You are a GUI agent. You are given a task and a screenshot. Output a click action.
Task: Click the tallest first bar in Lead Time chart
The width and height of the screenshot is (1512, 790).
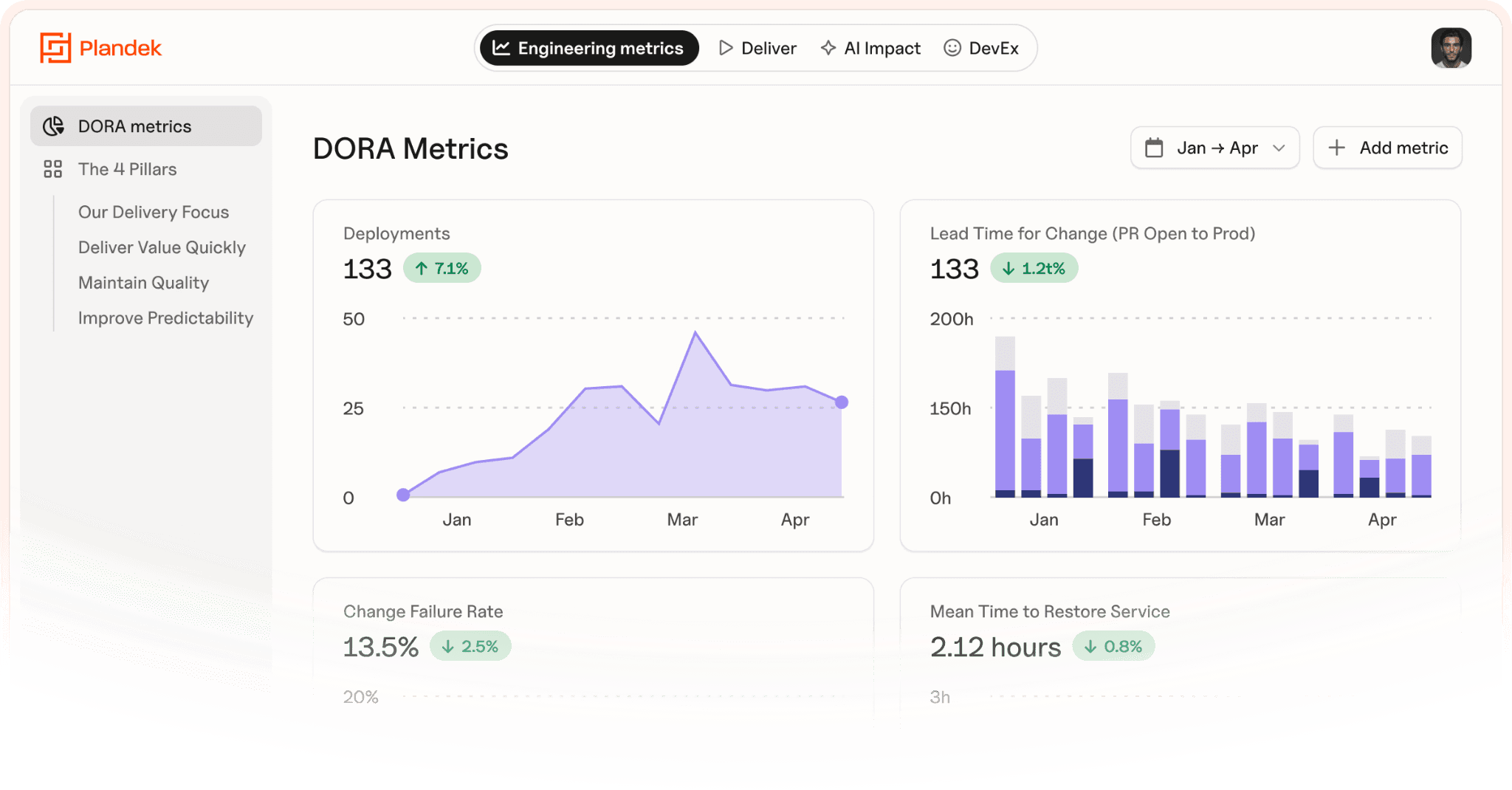[1005, 417]
